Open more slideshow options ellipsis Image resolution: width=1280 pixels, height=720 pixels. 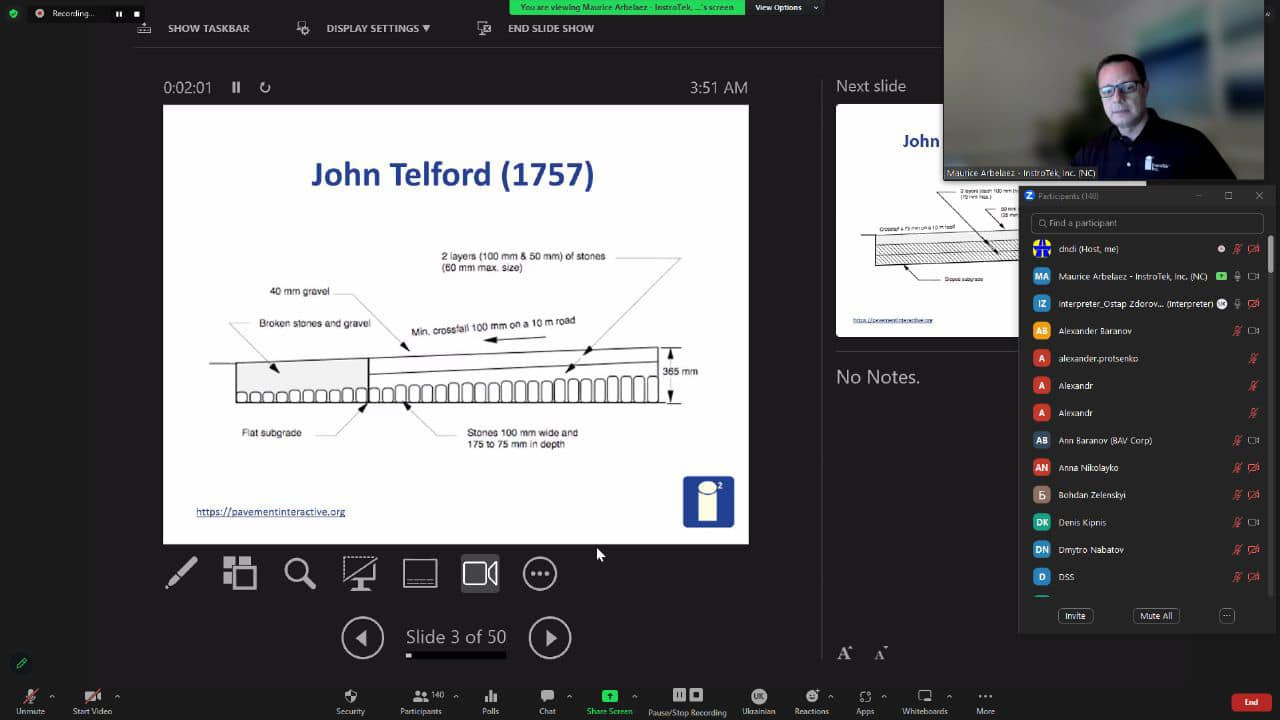click(540, 573)
